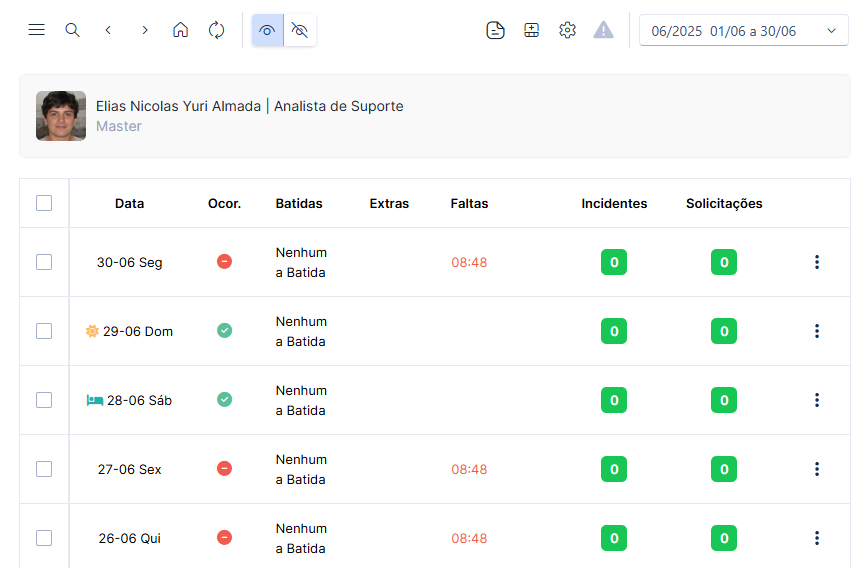Go to previous employee arrow
This screenshot has height=568, width=858.
coord(108,30)
